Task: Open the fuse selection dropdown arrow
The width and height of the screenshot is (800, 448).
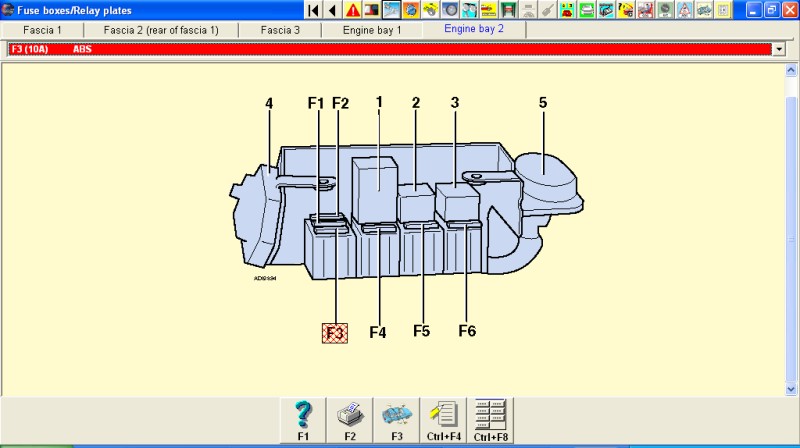Action: coord(779,48)
